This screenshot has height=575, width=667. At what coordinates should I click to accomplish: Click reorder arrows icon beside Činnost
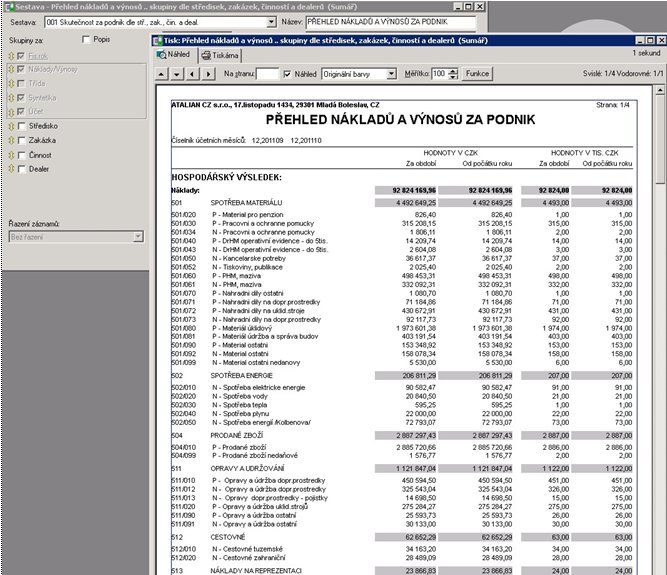tap(11, 155)
